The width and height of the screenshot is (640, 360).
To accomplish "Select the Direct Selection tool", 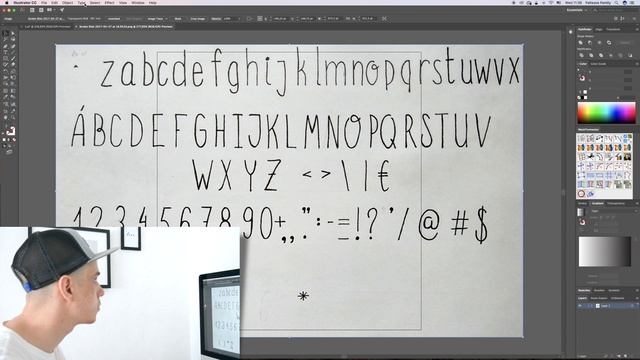I will tap(13, 33).
